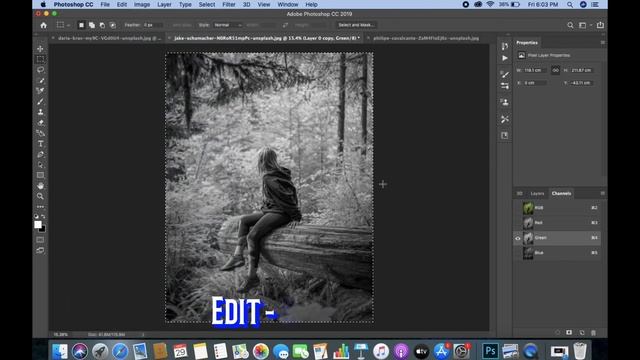The image size is (640, 360).
Task: Show the RGB channel visibility box
Action: (518, 208)
